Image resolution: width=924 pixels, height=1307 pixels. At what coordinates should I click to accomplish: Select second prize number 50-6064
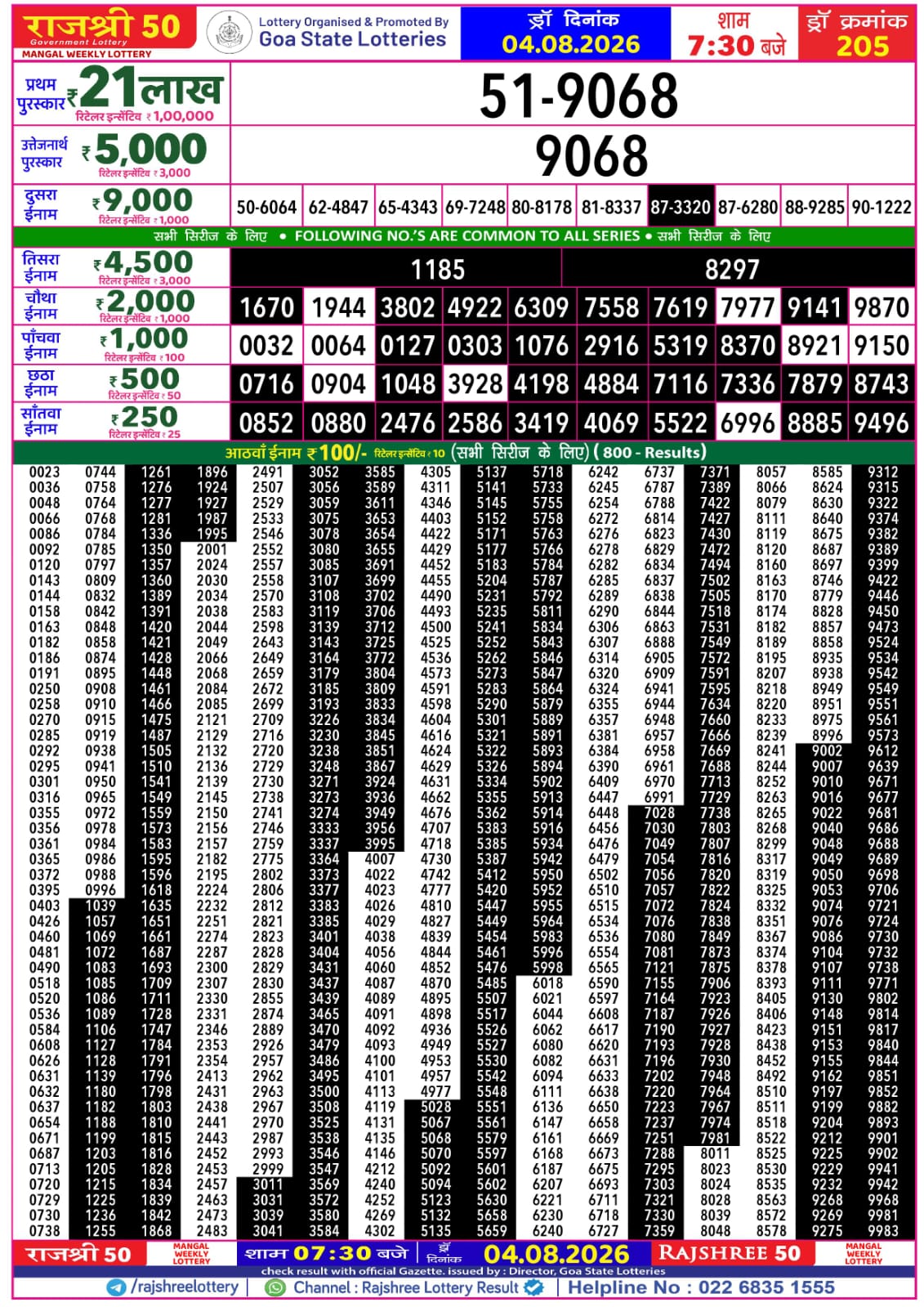tap(266, 208)
